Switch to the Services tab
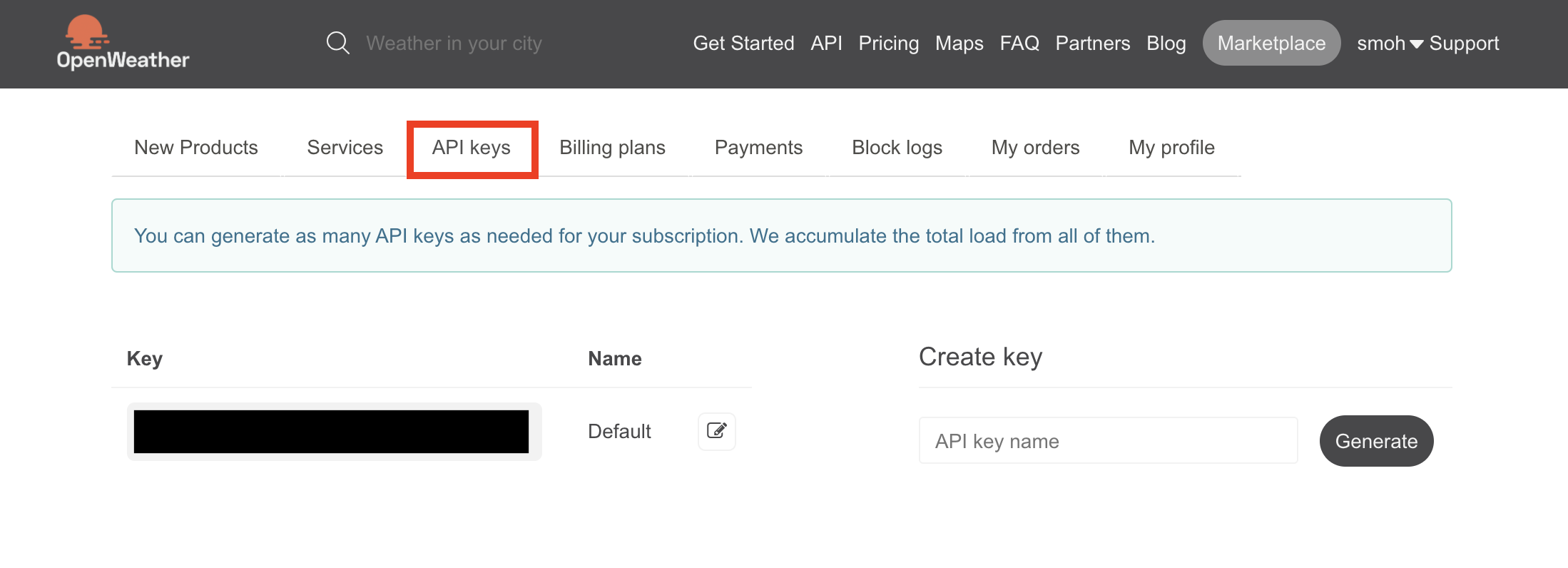 tap(345, 148)
